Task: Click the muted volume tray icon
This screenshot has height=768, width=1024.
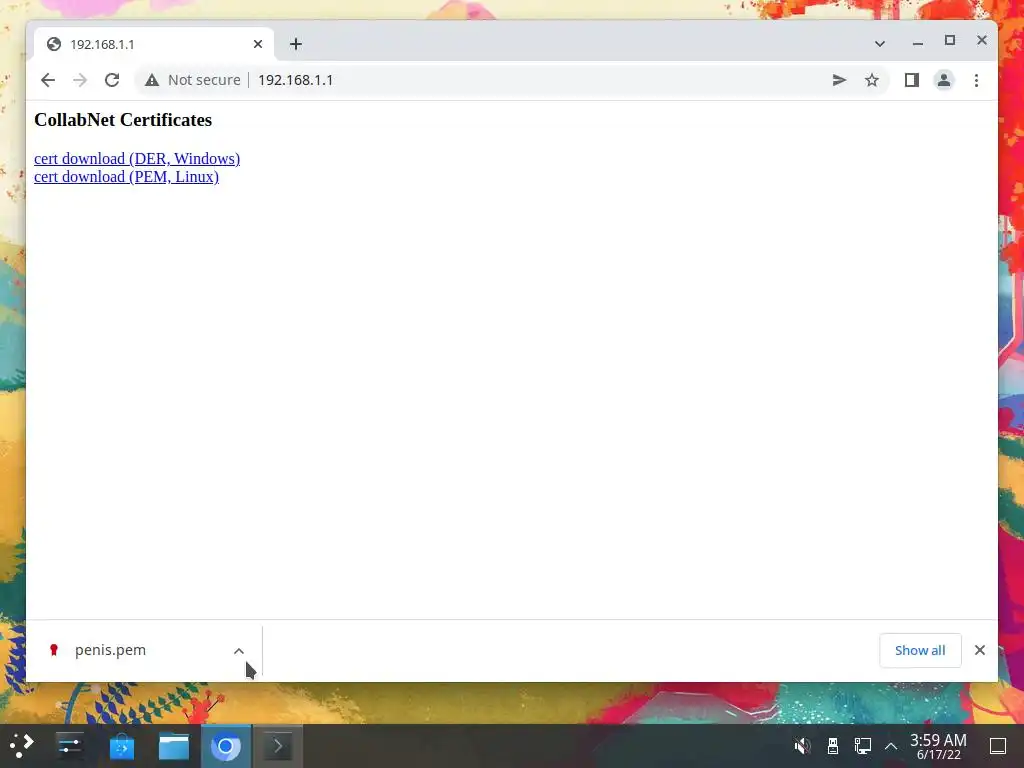Action: click(803, 746)
